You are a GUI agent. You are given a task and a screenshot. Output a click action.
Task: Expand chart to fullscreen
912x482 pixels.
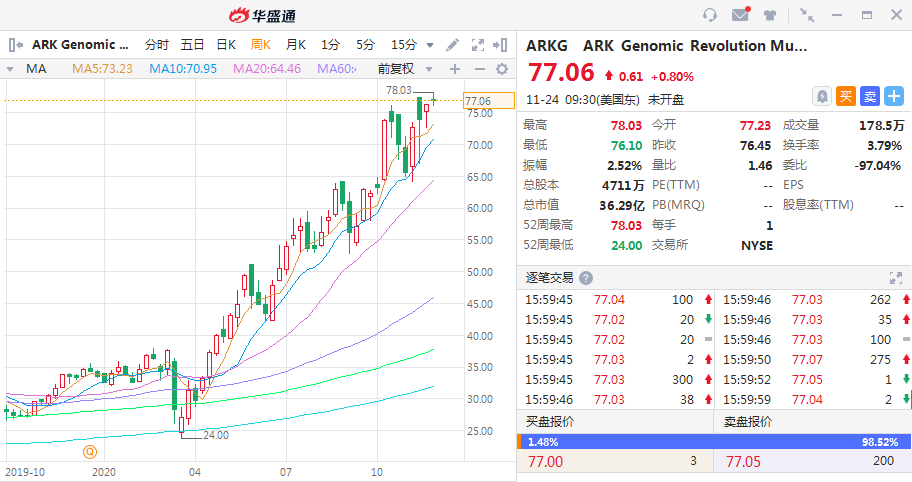478,45
